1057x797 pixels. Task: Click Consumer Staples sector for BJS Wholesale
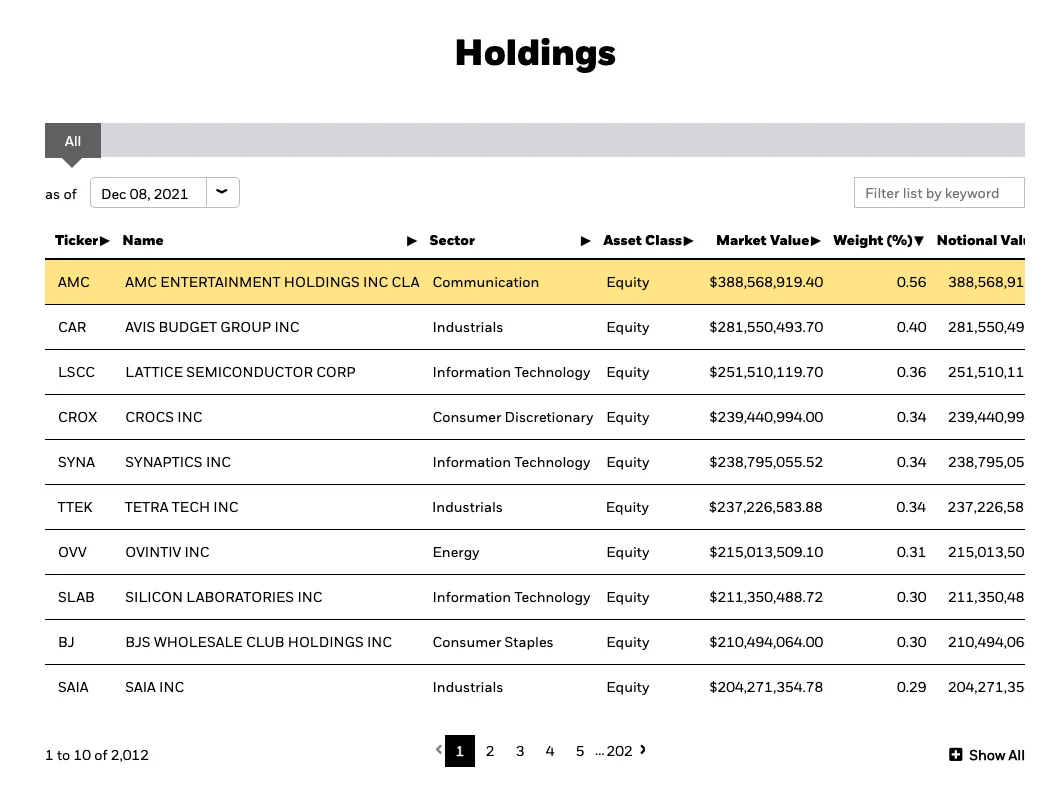[493, 643]
